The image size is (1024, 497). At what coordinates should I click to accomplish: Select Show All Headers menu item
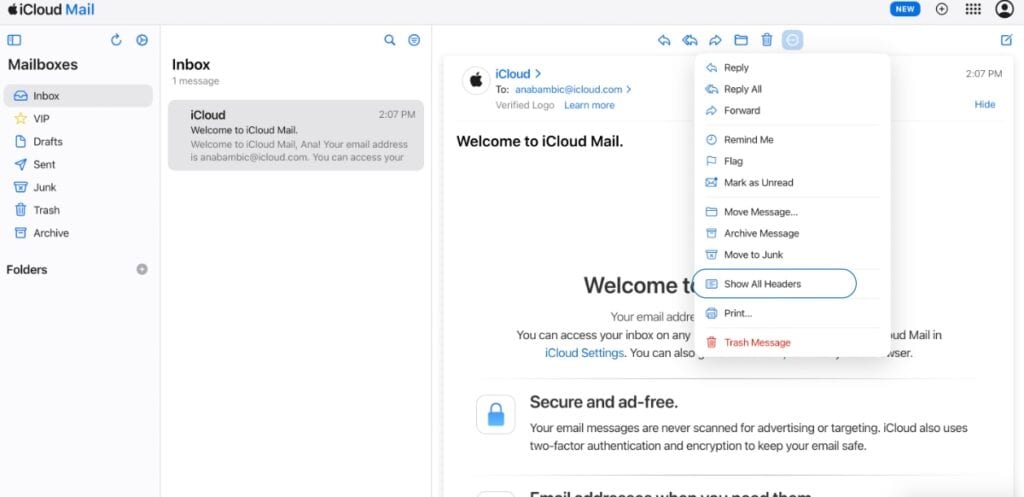click(792, 284)
